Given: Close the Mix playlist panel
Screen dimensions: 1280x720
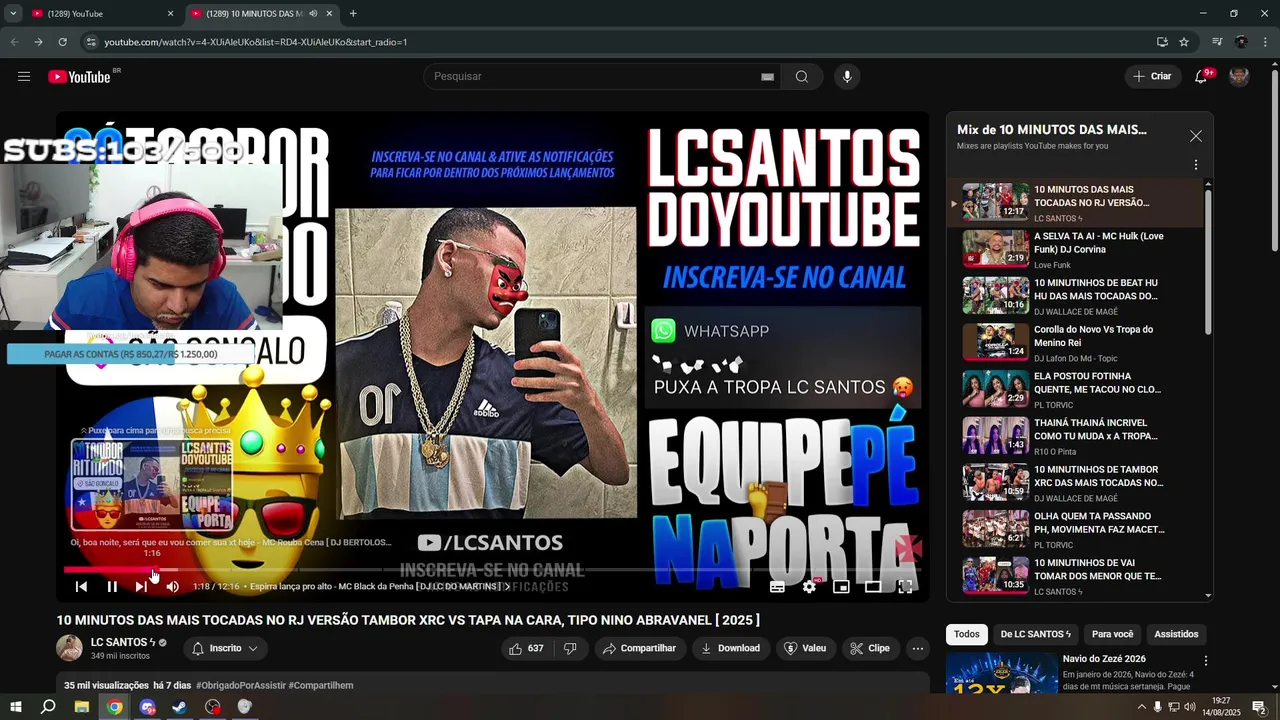Looking at the screenshot, I should pos(1195,136).
